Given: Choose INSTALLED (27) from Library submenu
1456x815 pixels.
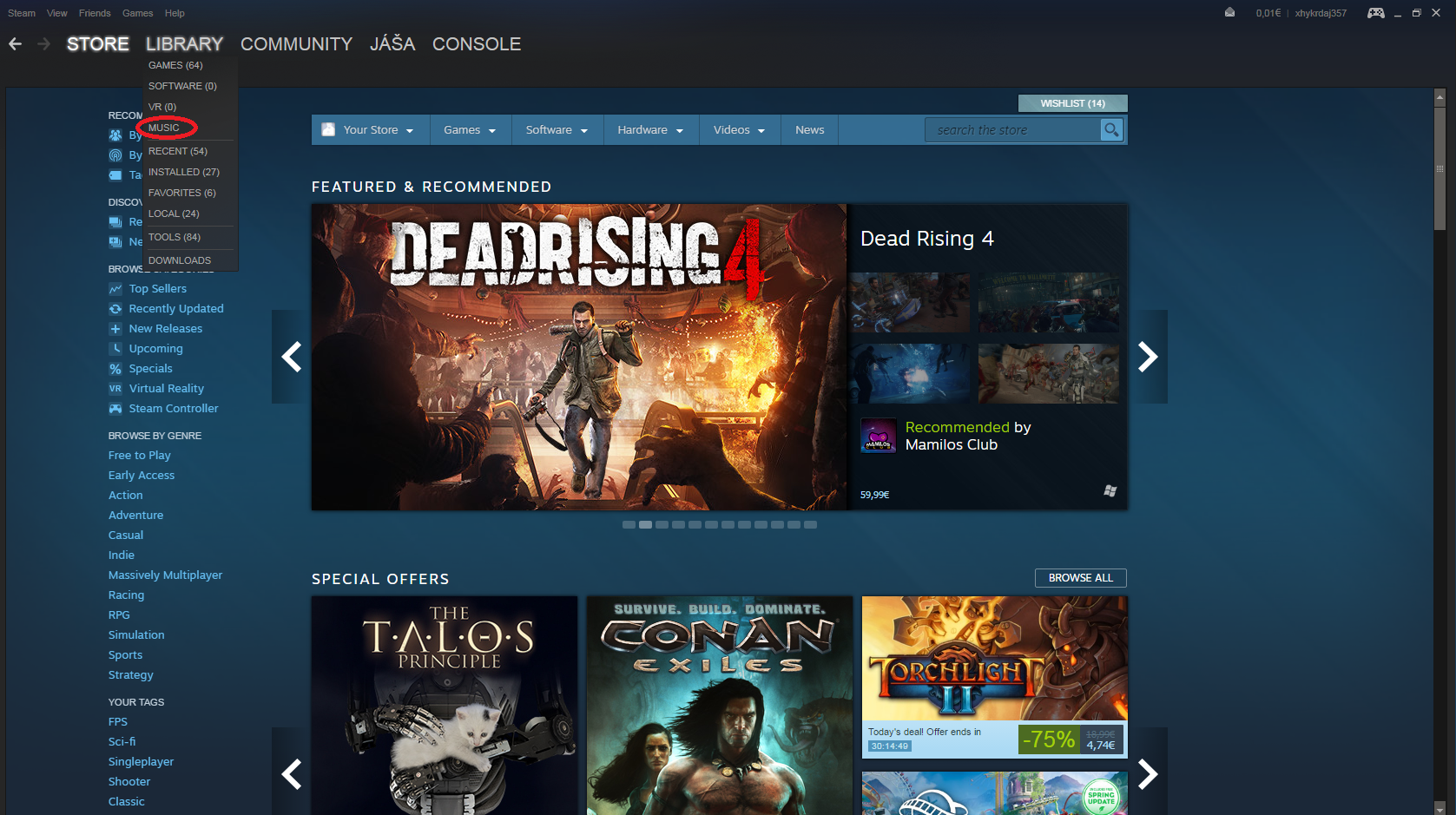Looking at the screenshot, I should [x=184, y=172].
